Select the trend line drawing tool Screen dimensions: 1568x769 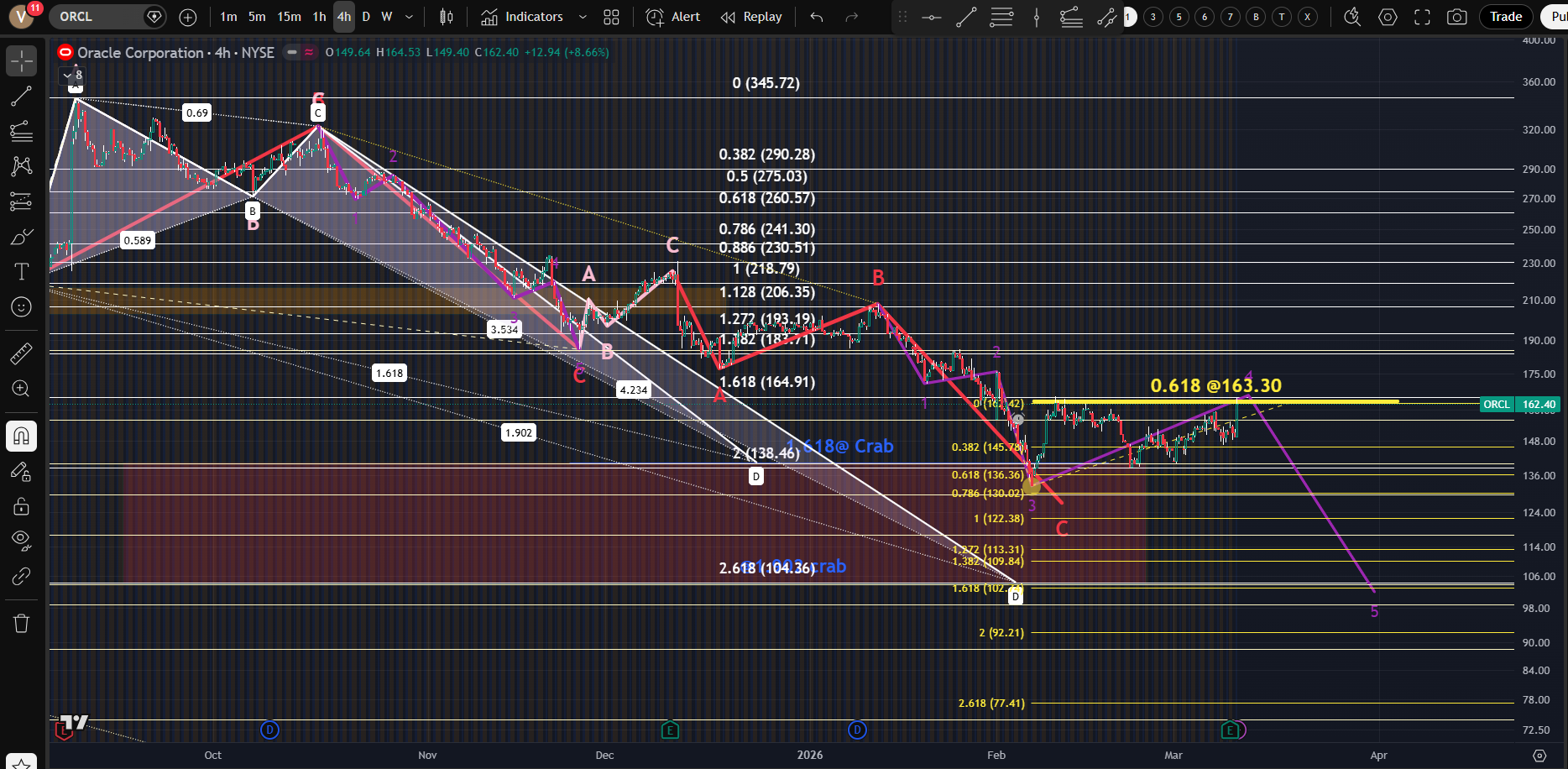click(x=21, y=97)
